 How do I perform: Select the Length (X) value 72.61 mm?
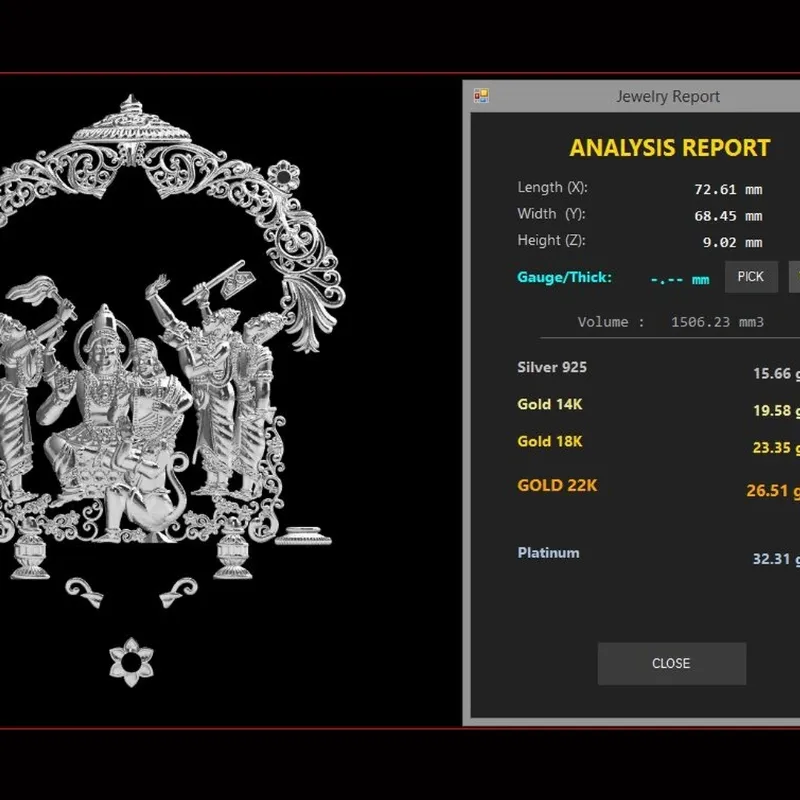(728, 189)
